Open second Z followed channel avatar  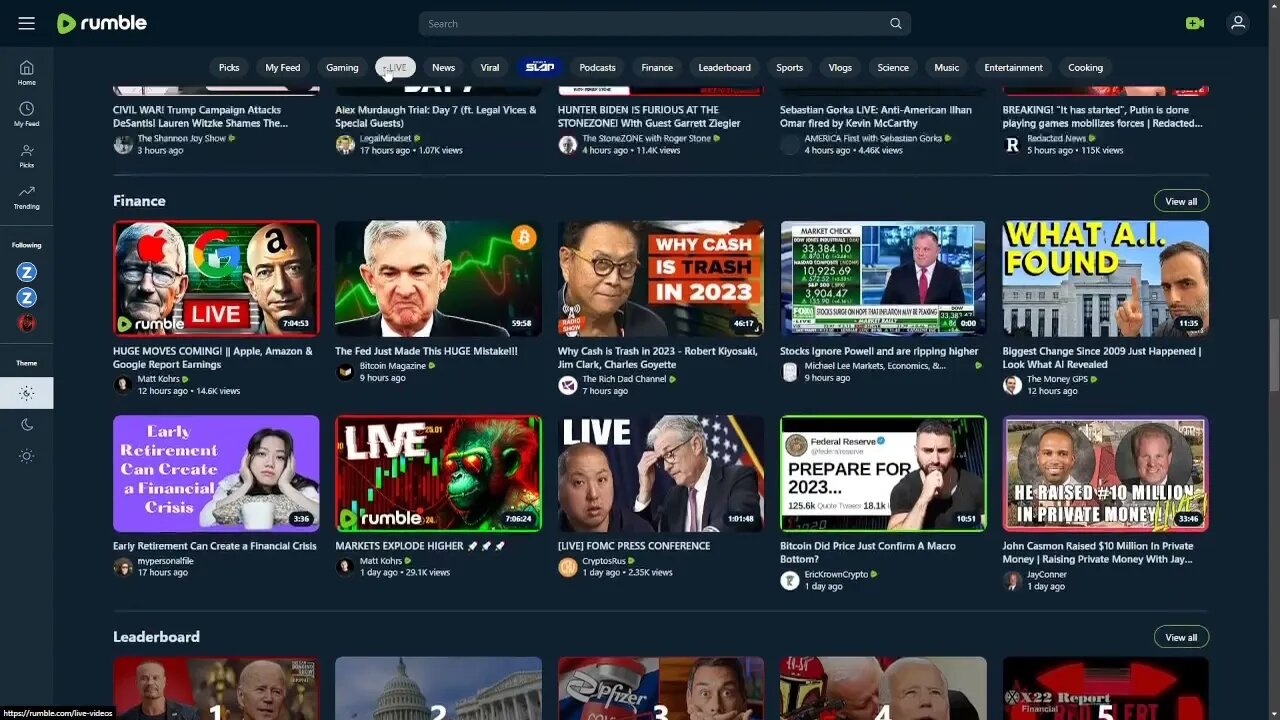(x=27, y=297)
